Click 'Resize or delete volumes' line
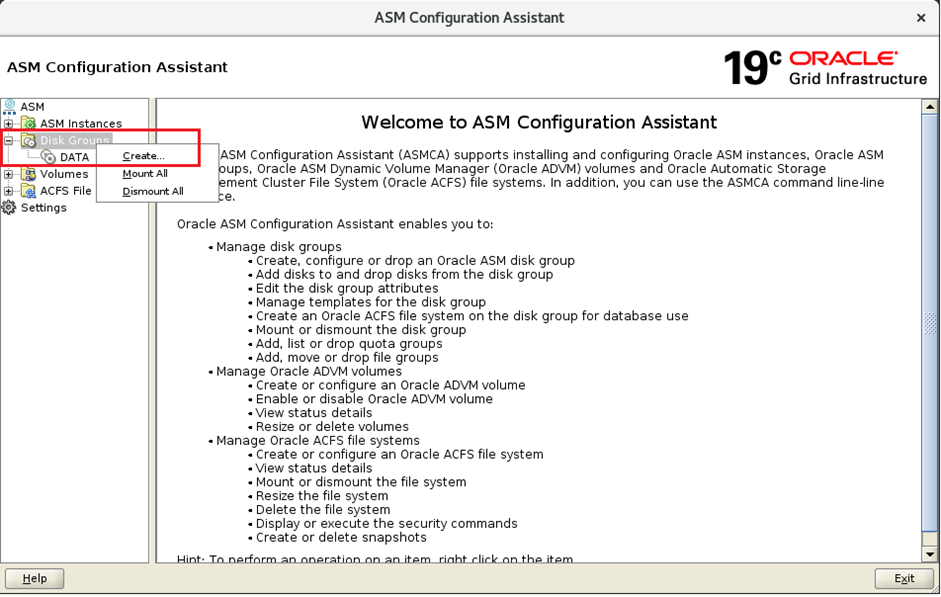 (x=332, y=427)
